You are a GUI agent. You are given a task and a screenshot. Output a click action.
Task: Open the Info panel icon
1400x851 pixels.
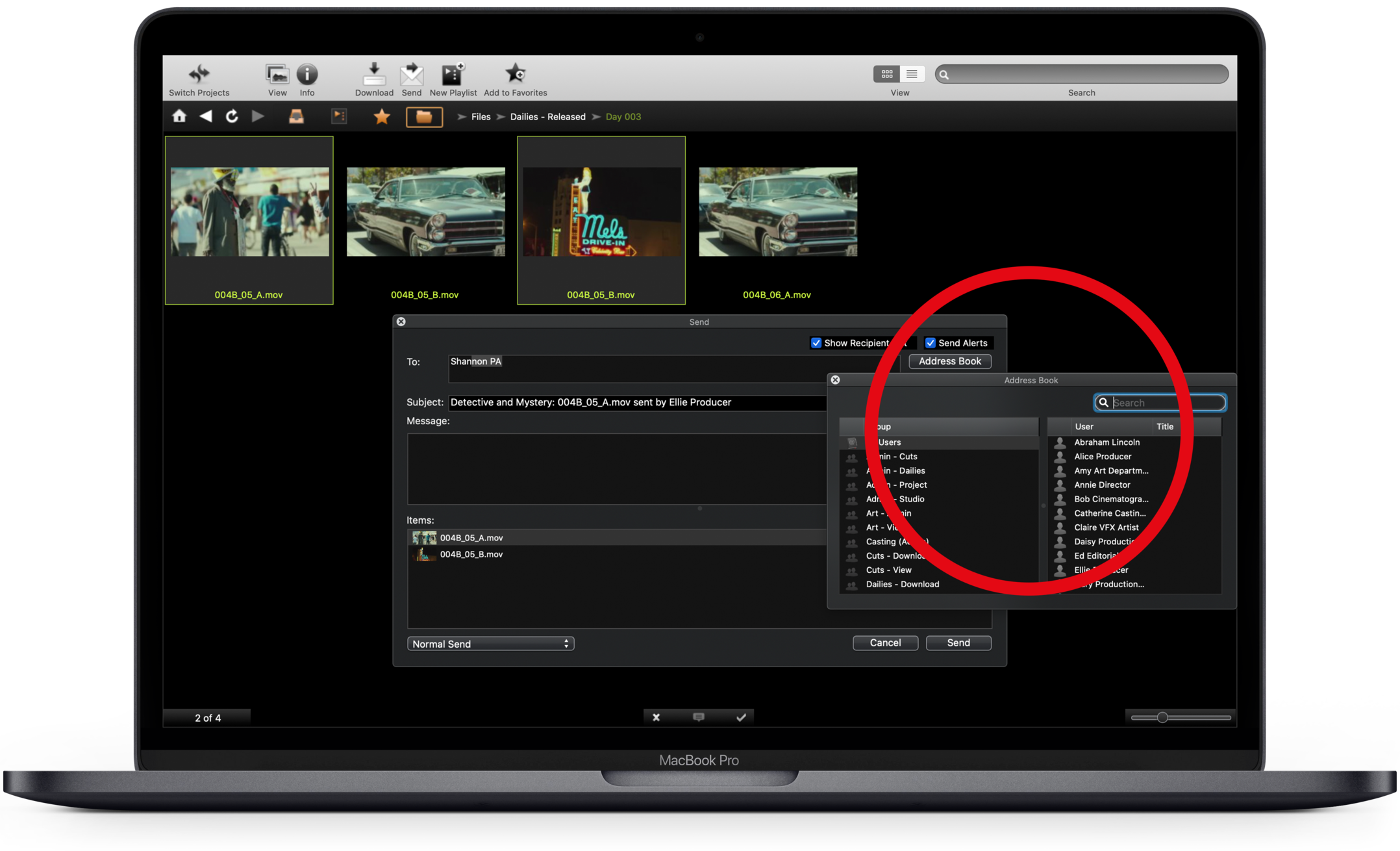[x=306, y=74]
